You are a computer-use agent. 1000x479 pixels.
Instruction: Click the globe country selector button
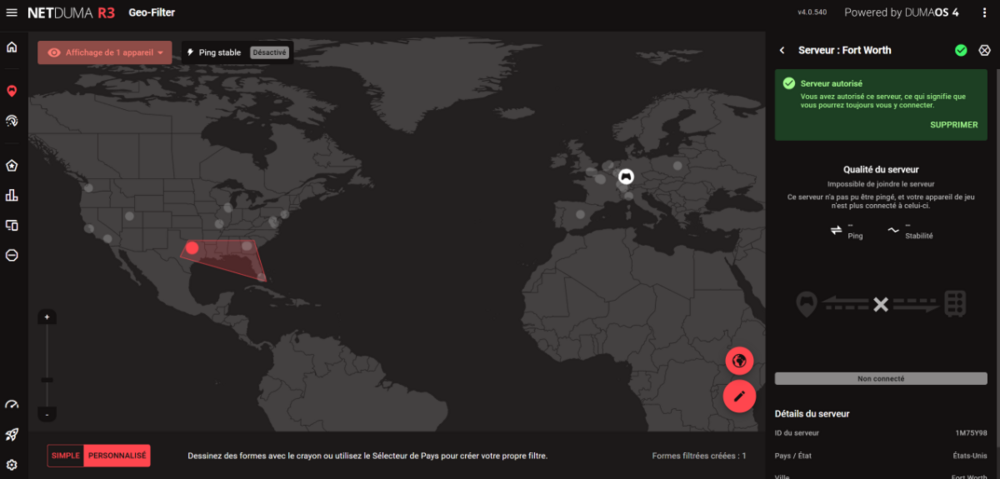(738, 360)
